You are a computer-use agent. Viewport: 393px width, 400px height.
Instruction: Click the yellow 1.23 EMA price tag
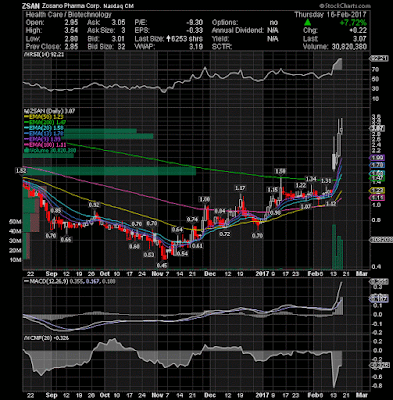tap(377, 190)
